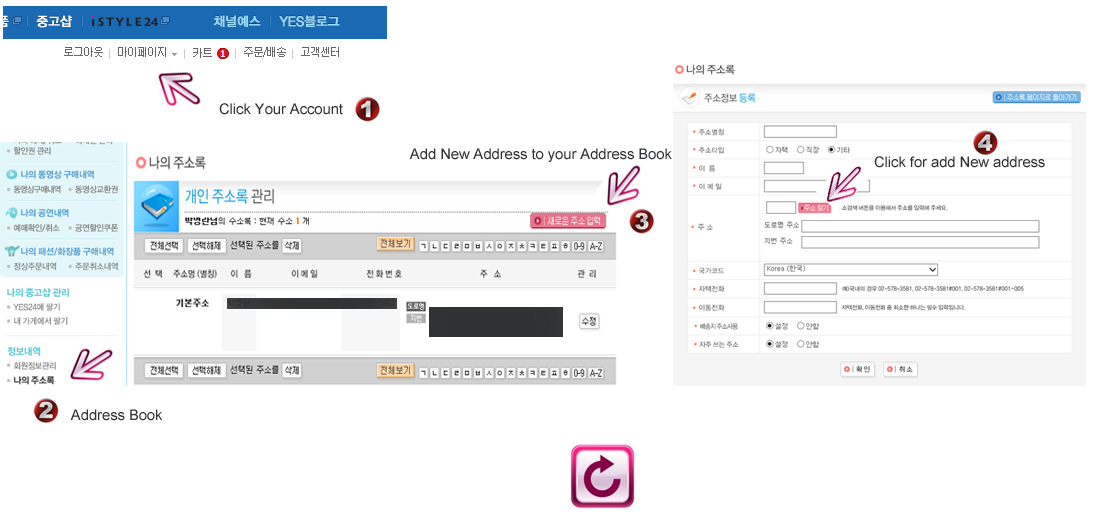Click 전체보기 above the address table
Image resolution: width=1100 pixels, height=516 pixels.
point(396,245)
